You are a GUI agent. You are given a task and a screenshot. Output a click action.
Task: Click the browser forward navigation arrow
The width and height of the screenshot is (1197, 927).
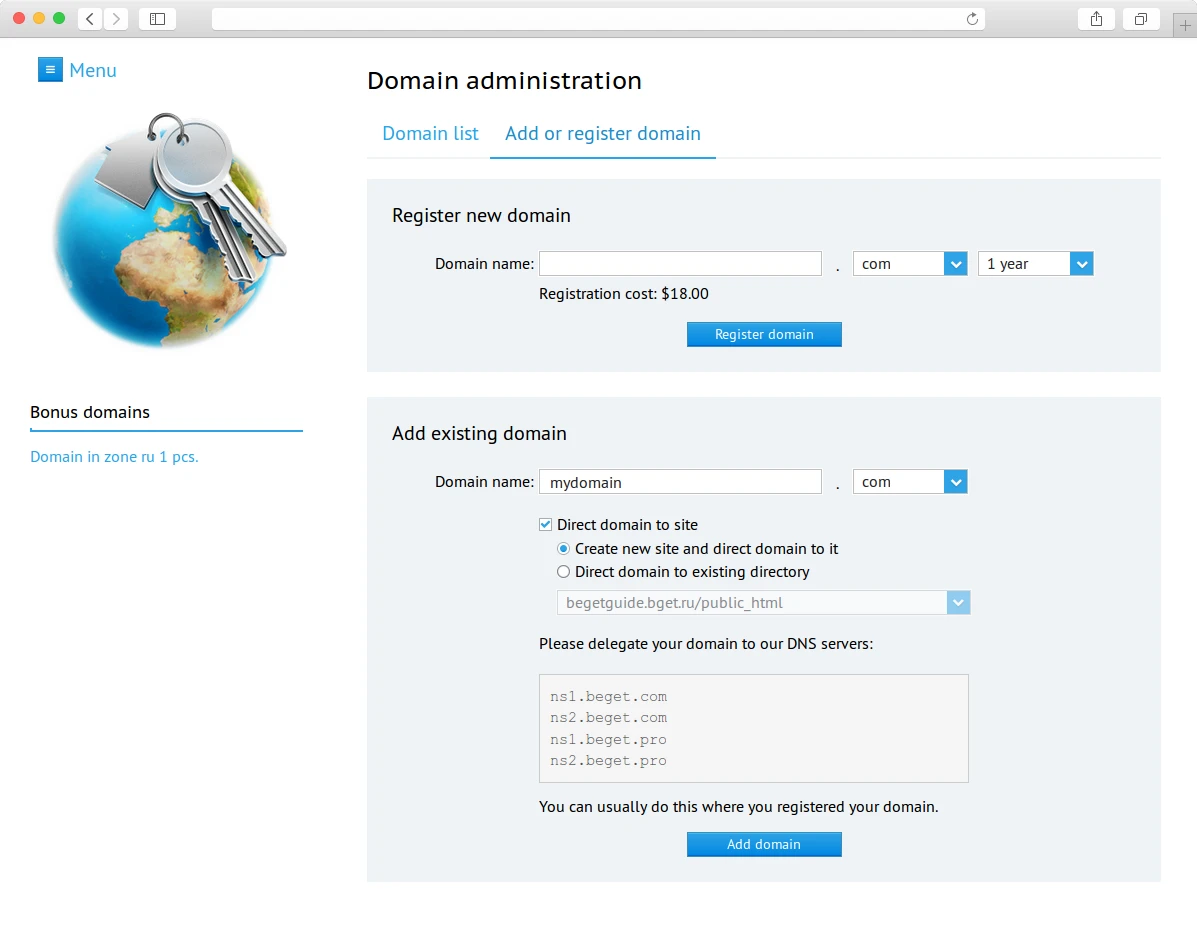[117, 18]
